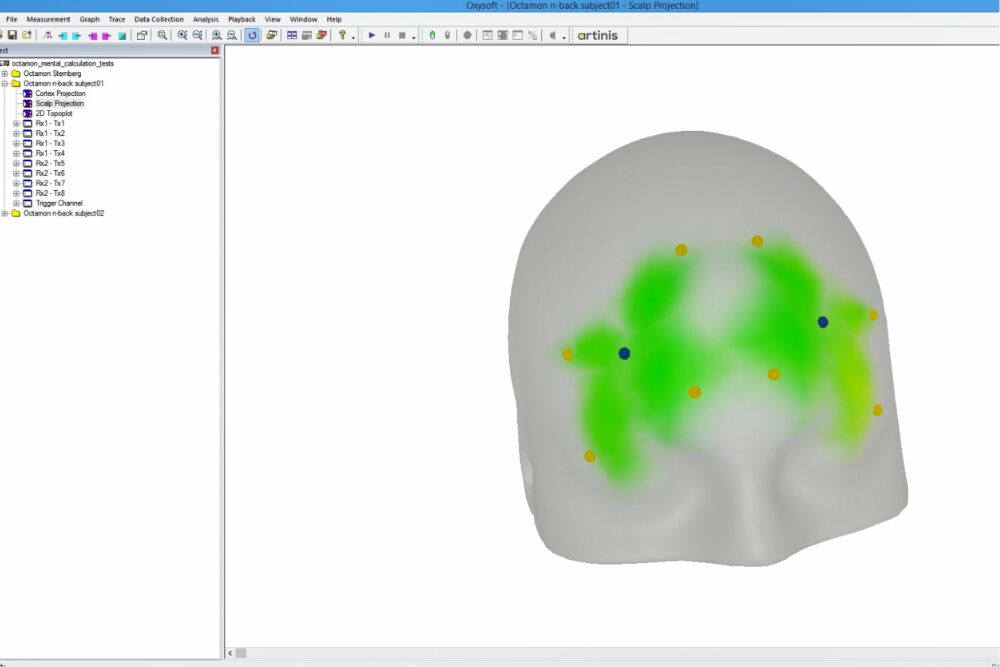The image size is (1000, 667).
Task: Click the Save disk icon in toolbar
Action: click(x=12, y=35)
